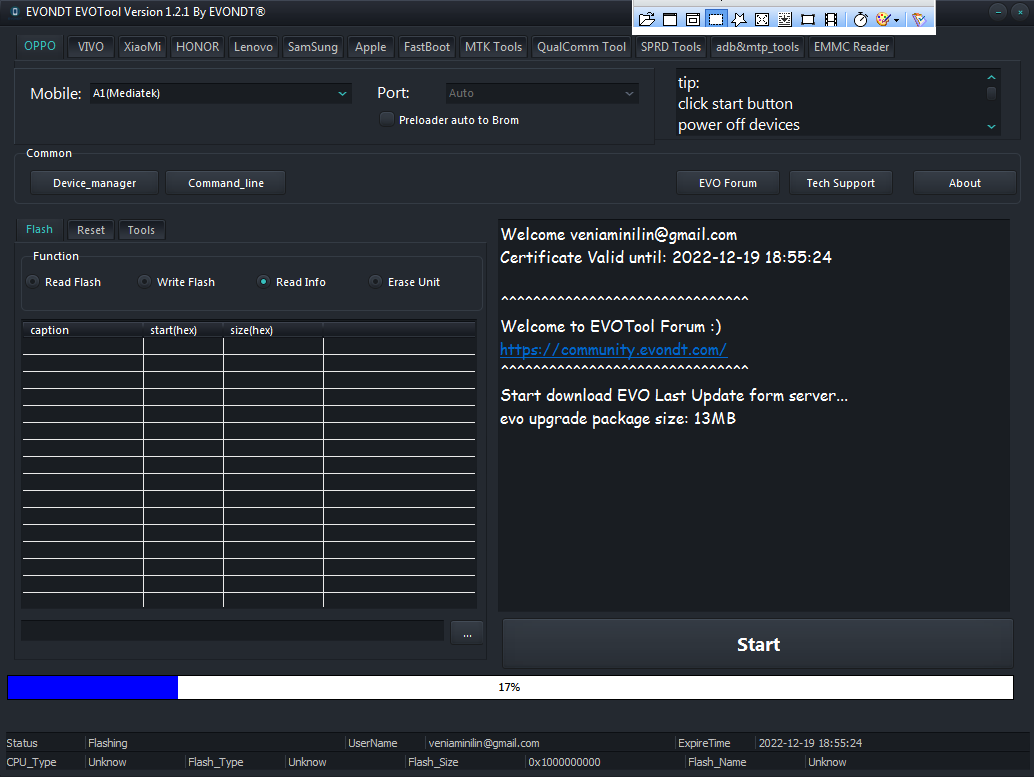This screenshot has width=1034, height=777.
Task: Start the screen recorder film icon
Action: 831,19
